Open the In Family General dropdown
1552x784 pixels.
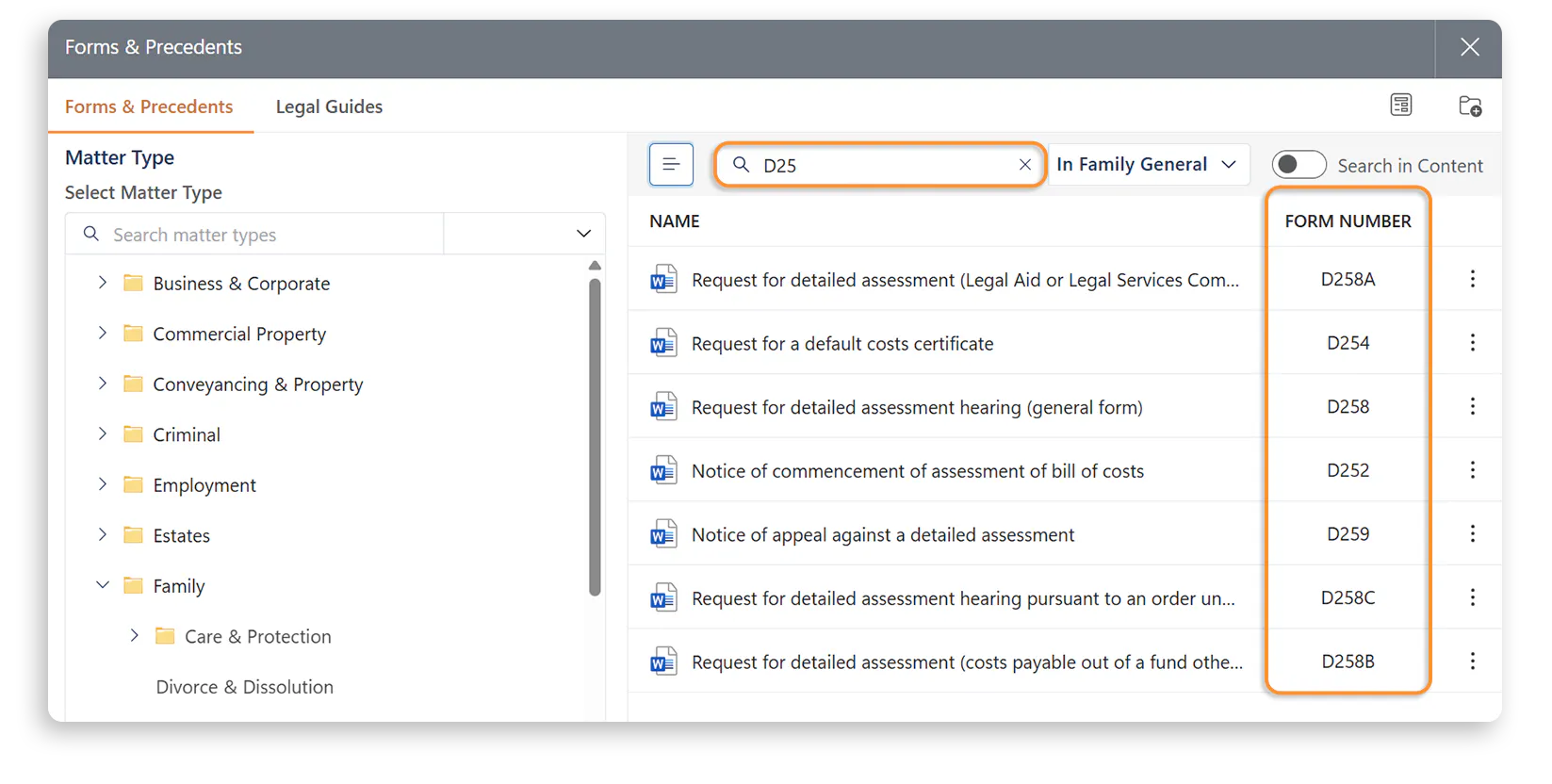coord(1148,165)
